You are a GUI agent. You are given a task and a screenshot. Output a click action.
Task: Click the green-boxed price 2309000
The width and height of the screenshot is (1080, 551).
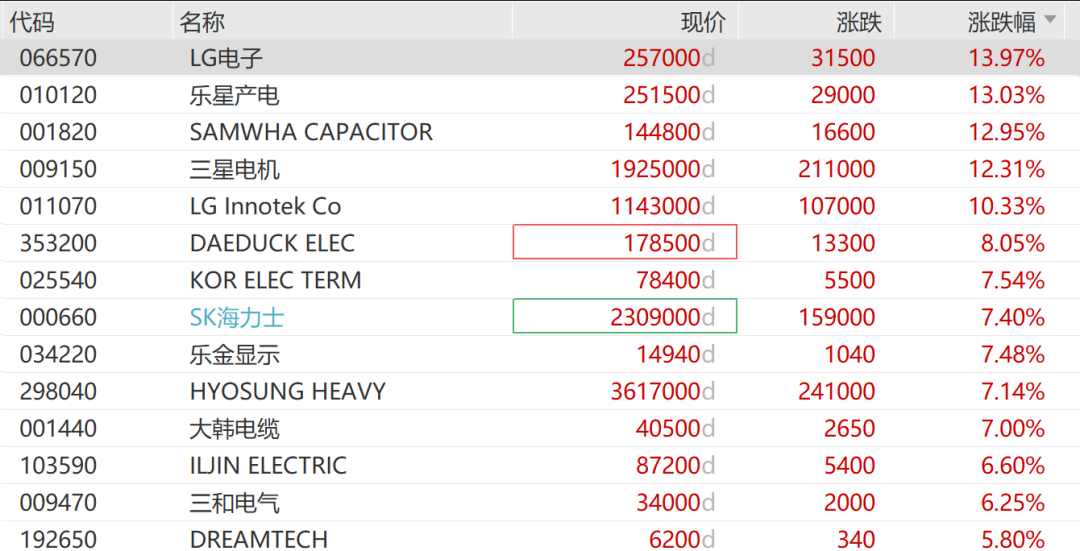(x=625, y=317)
